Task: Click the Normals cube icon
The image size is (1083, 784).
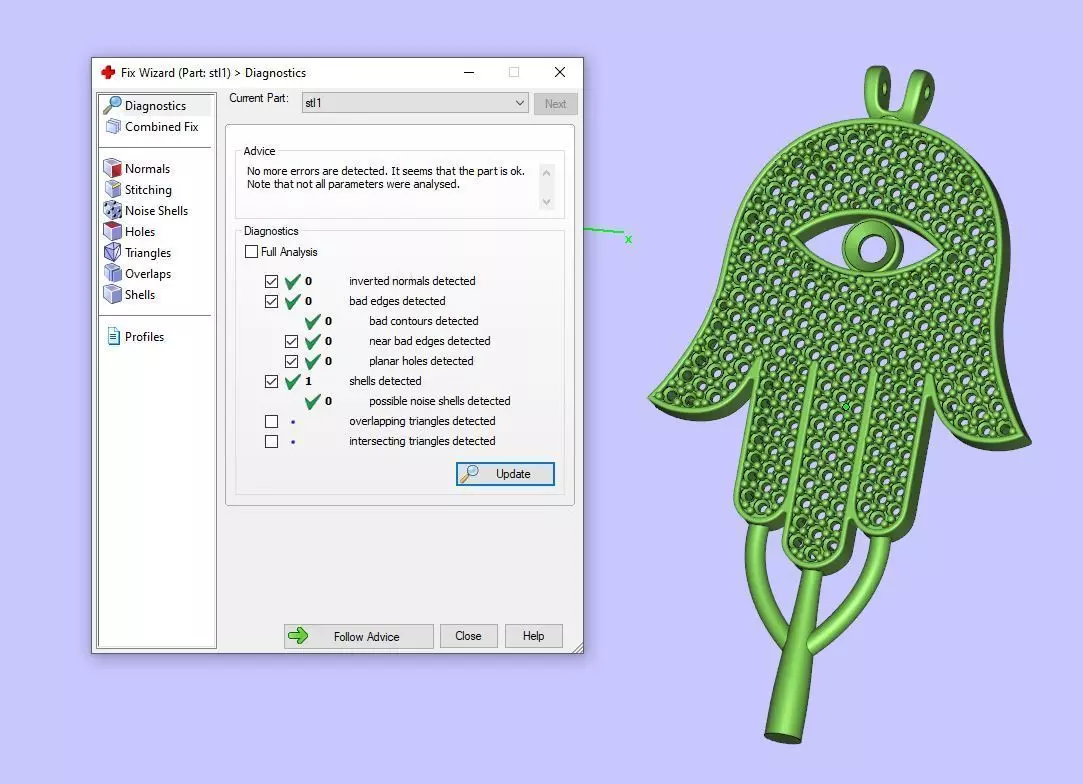Action: pyautogui.click(x=113, y=168)
